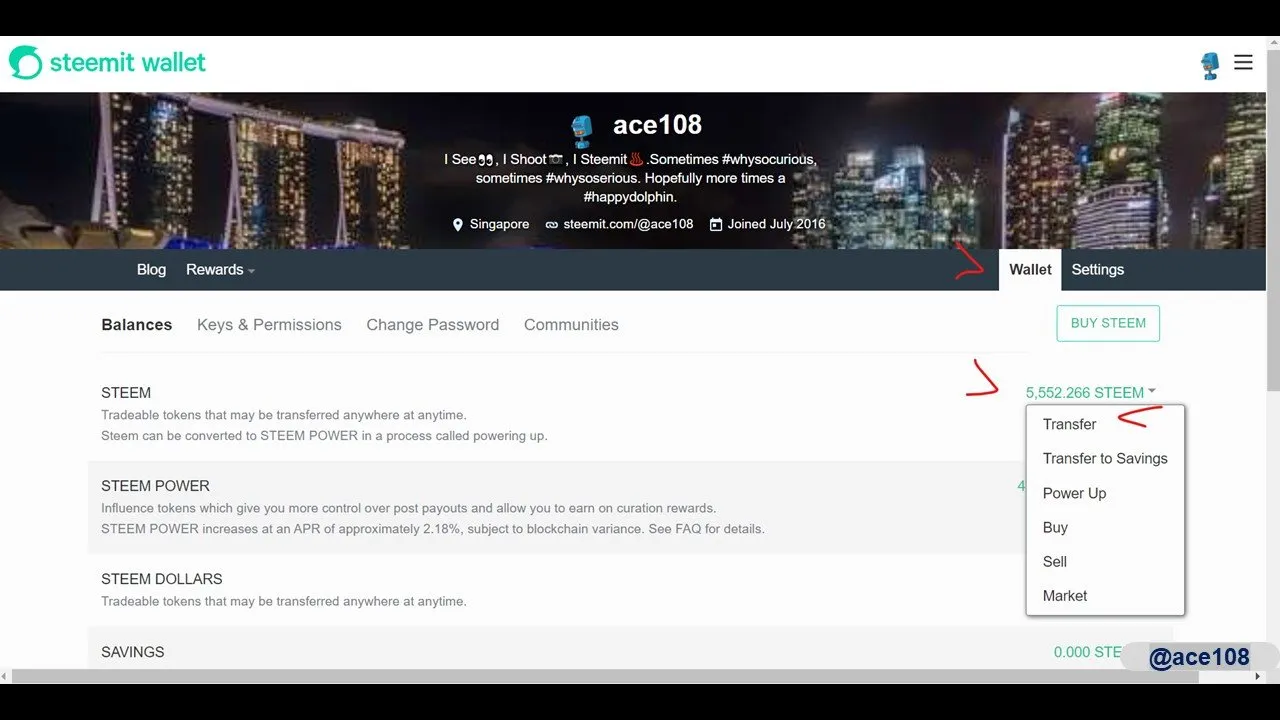Click the Singapore location pin icon
The height and width of the screenshot is (720, 1280).
tap(458, 224)
